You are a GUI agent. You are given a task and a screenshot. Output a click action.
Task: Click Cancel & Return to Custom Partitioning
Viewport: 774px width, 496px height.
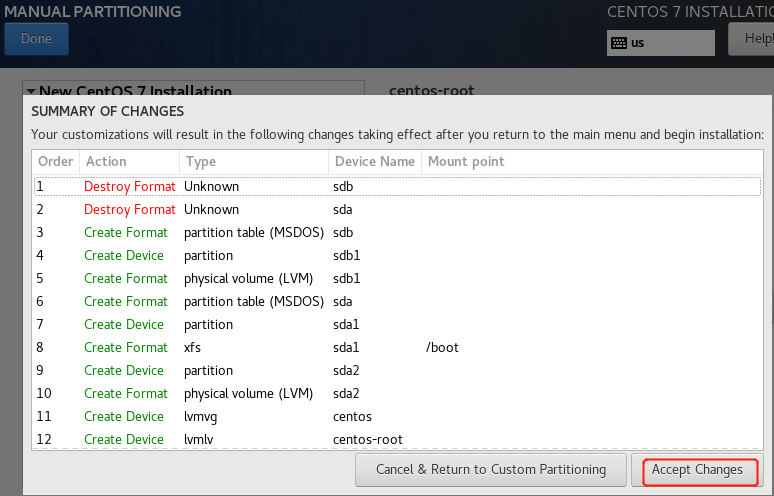(x=491, y=470)
